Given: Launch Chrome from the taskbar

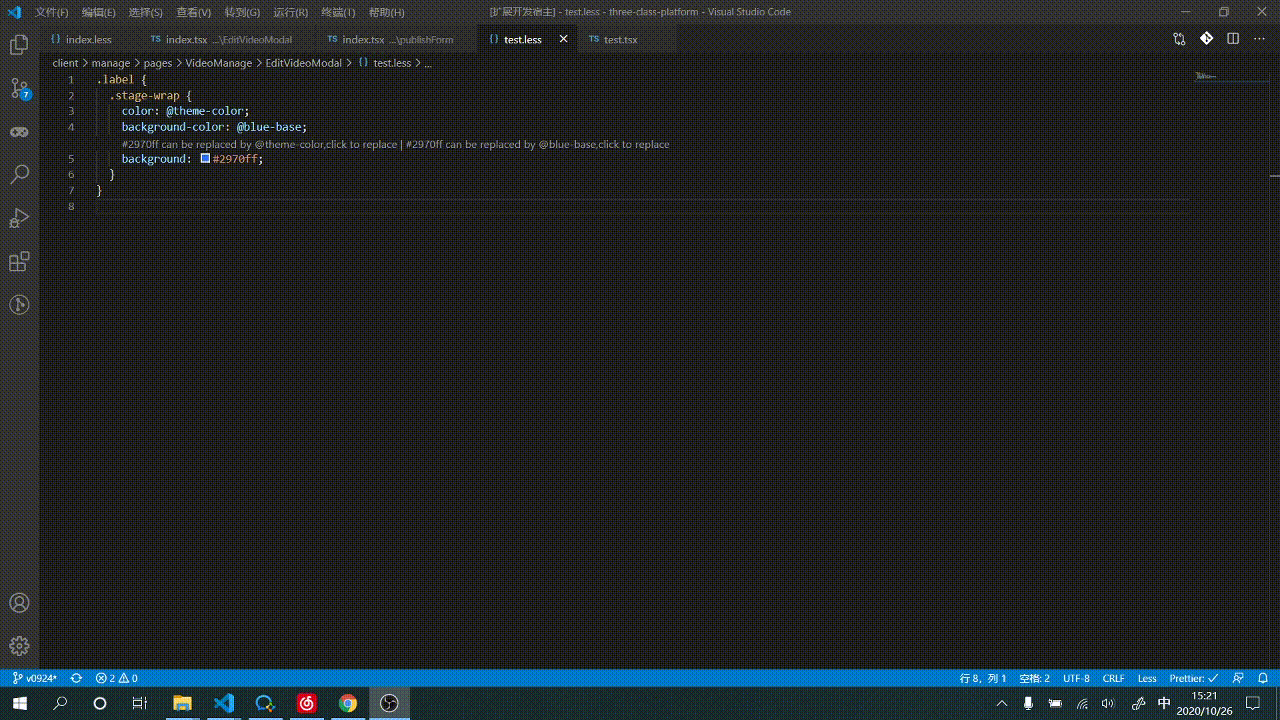Looking at the screenshot, I should 347,703.
